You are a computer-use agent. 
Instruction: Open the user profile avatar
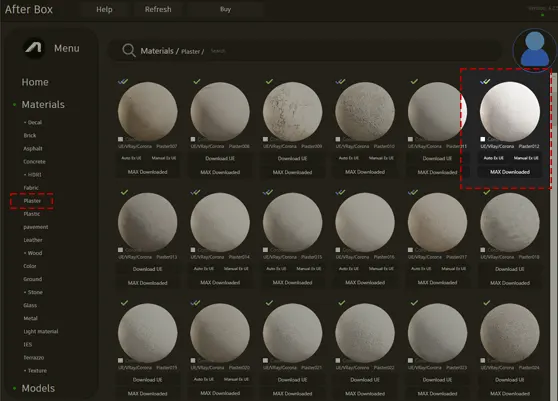(534, 49)
